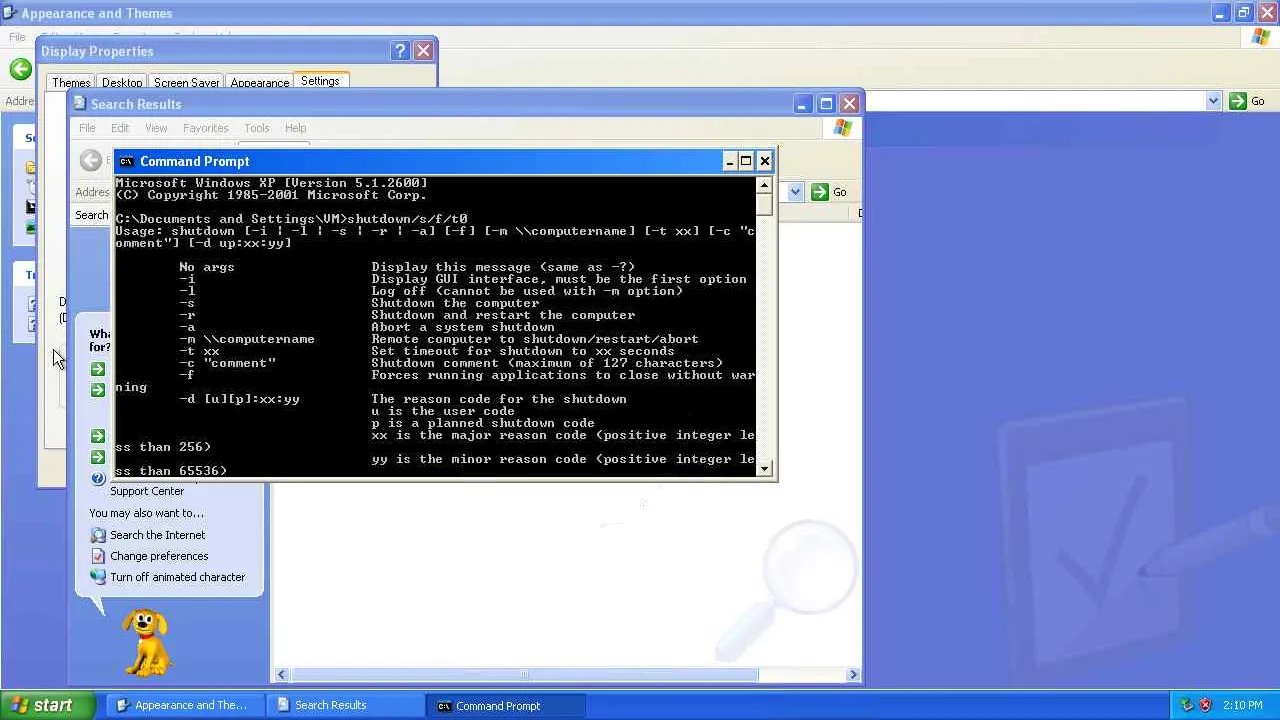
Task: Click Search Results horizontal scroll right arrow
Action: [853, 675]
